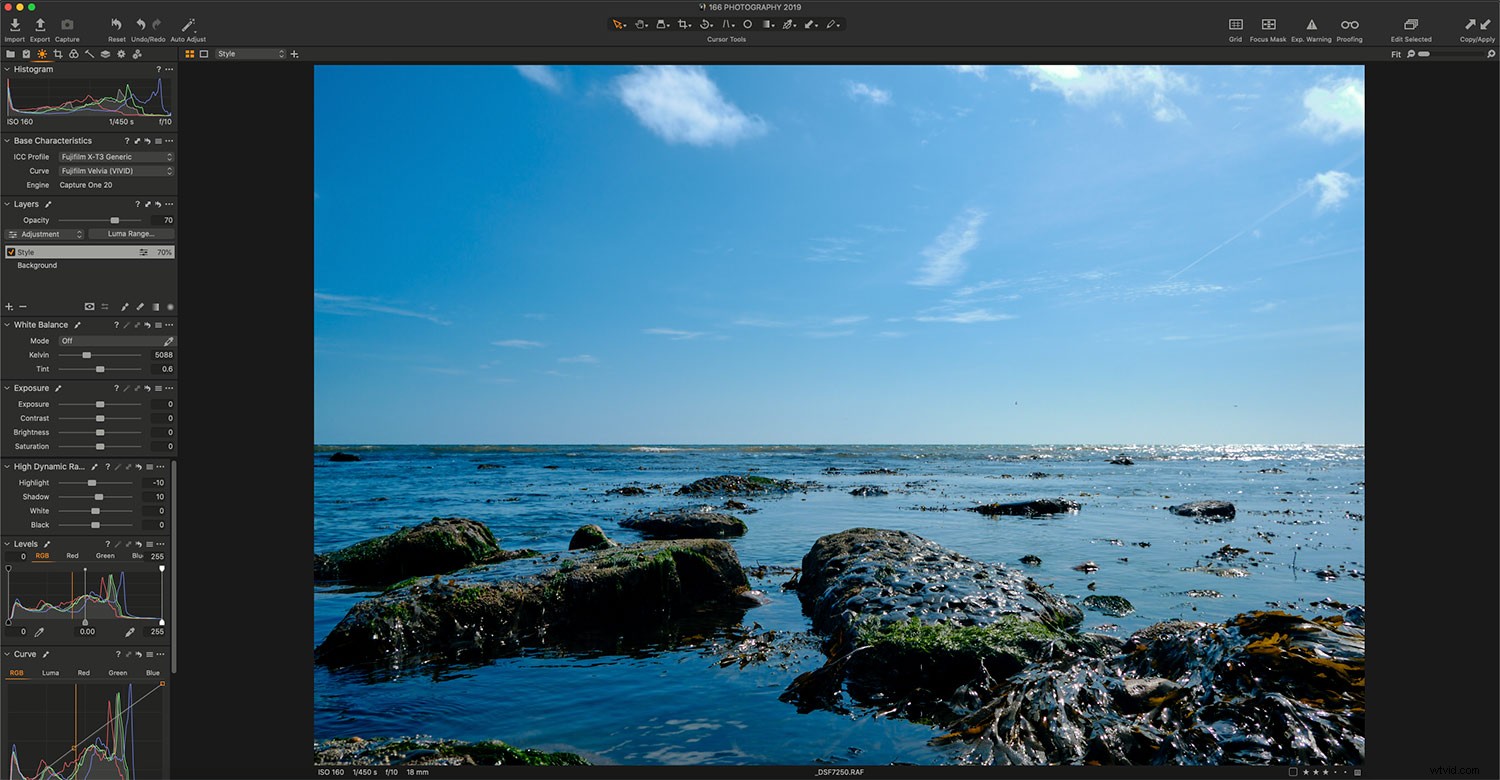Choose the Straighten cursor tool
The image size is (1500, 780).
pyautogui.click(x=705, y=23)
